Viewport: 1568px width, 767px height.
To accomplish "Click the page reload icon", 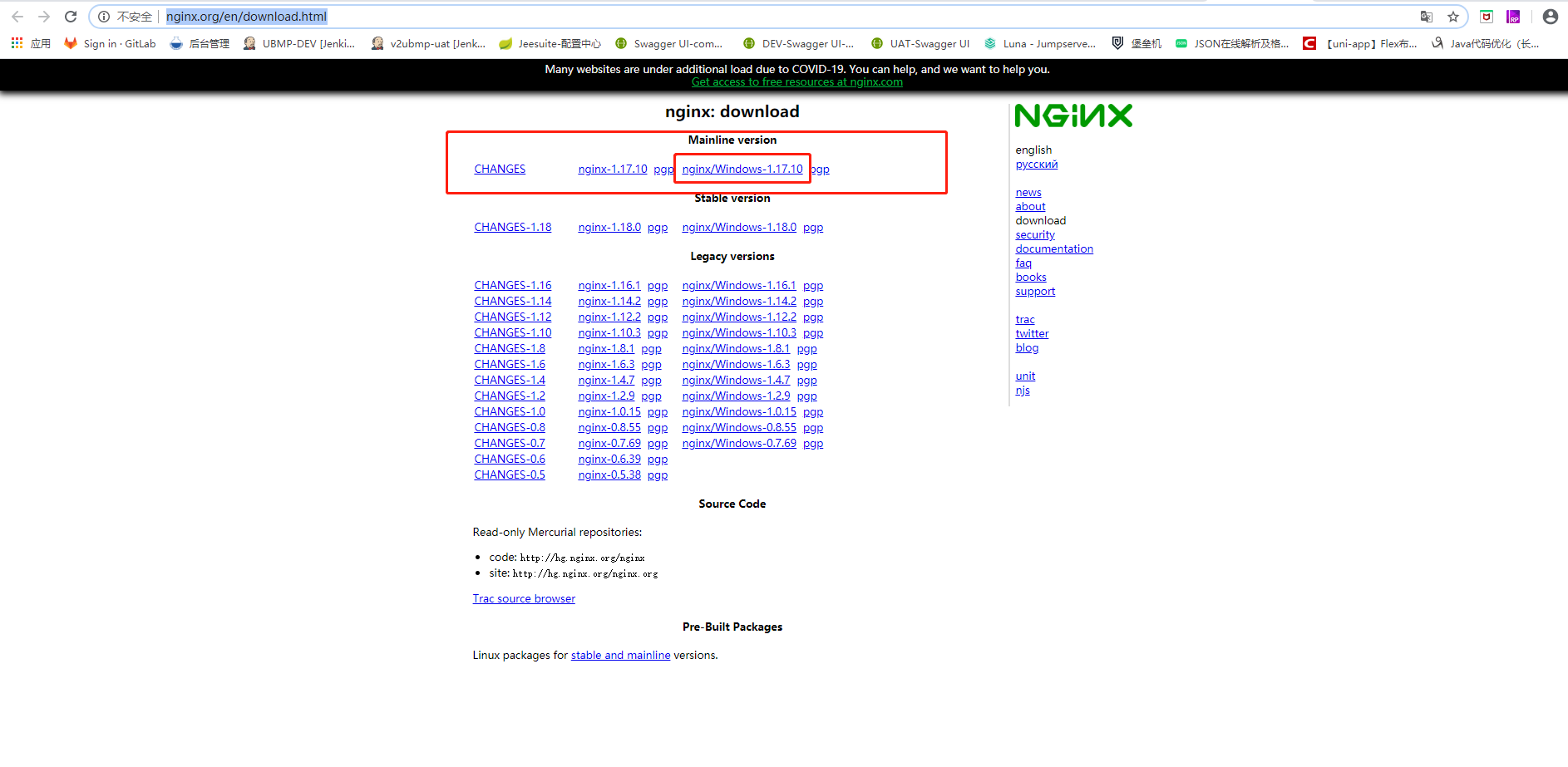I will (x=71, y=16).
